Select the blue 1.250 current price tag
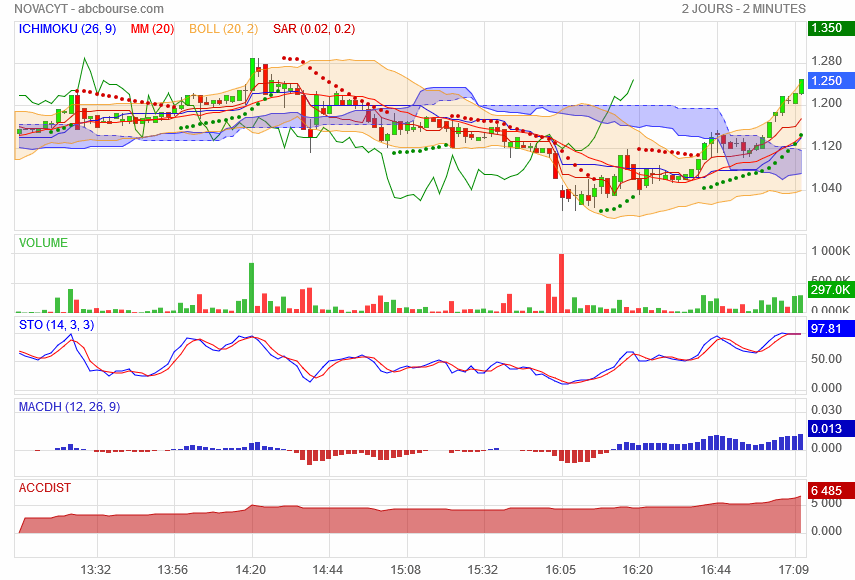 click(x=831, y=81)
